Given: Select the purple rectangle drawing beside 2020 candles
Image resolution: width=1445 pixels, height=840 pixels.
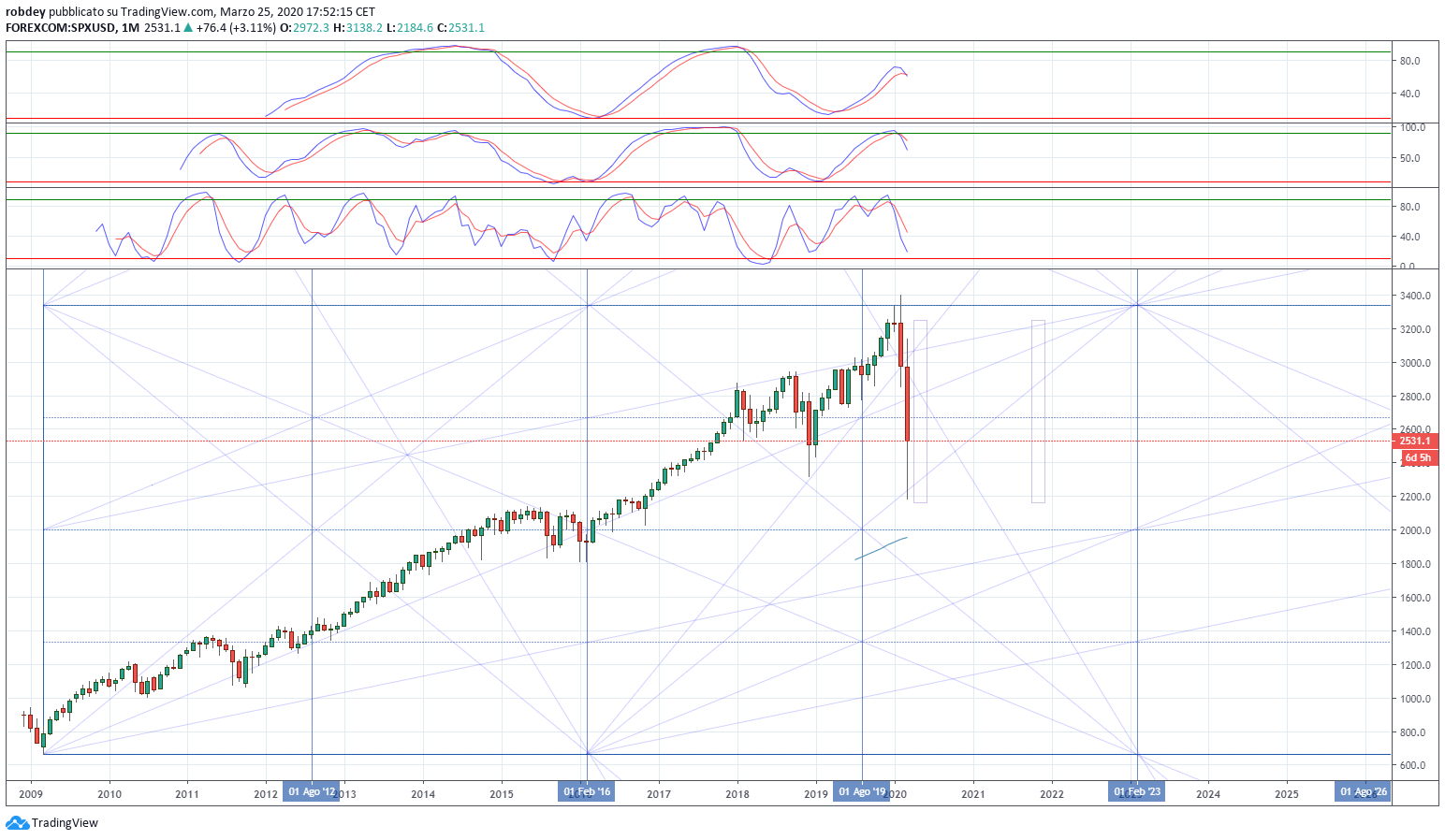Looking at the screenshot, I should 920,412.
